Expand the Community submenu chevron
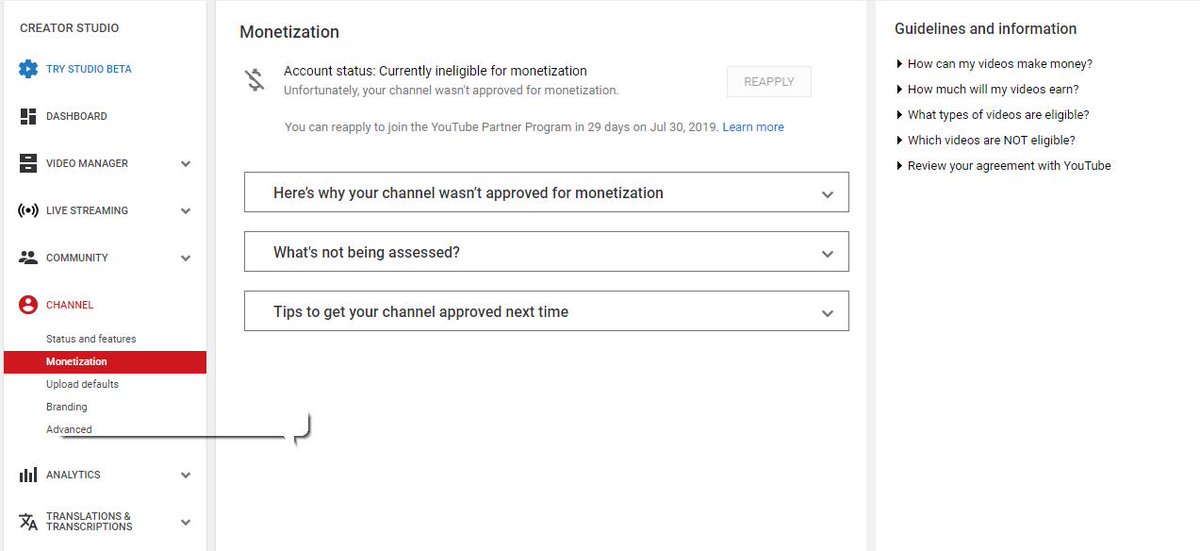The height and width of the screenshot is (551, 1200). pos(186,258)
